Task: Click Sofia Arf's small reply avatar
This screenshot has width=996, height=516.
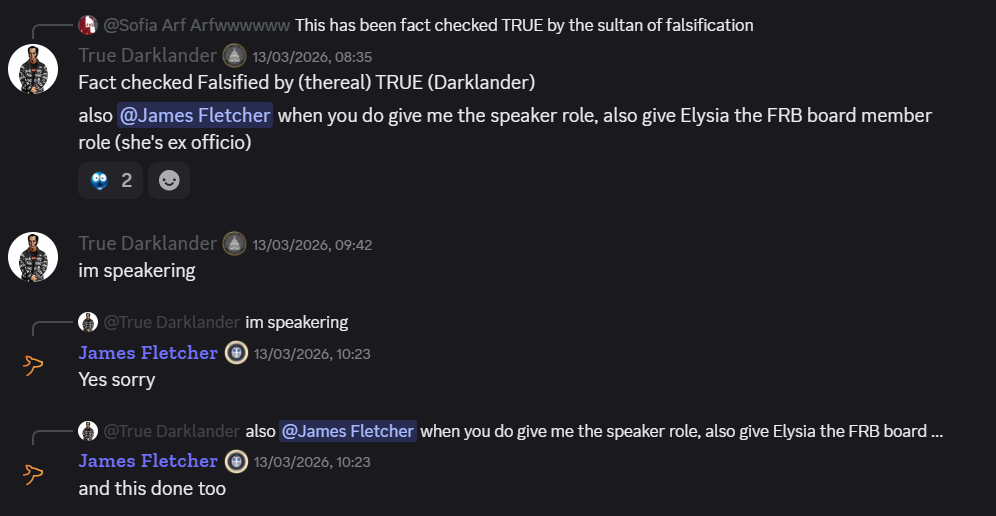Action: coord(88,24)
